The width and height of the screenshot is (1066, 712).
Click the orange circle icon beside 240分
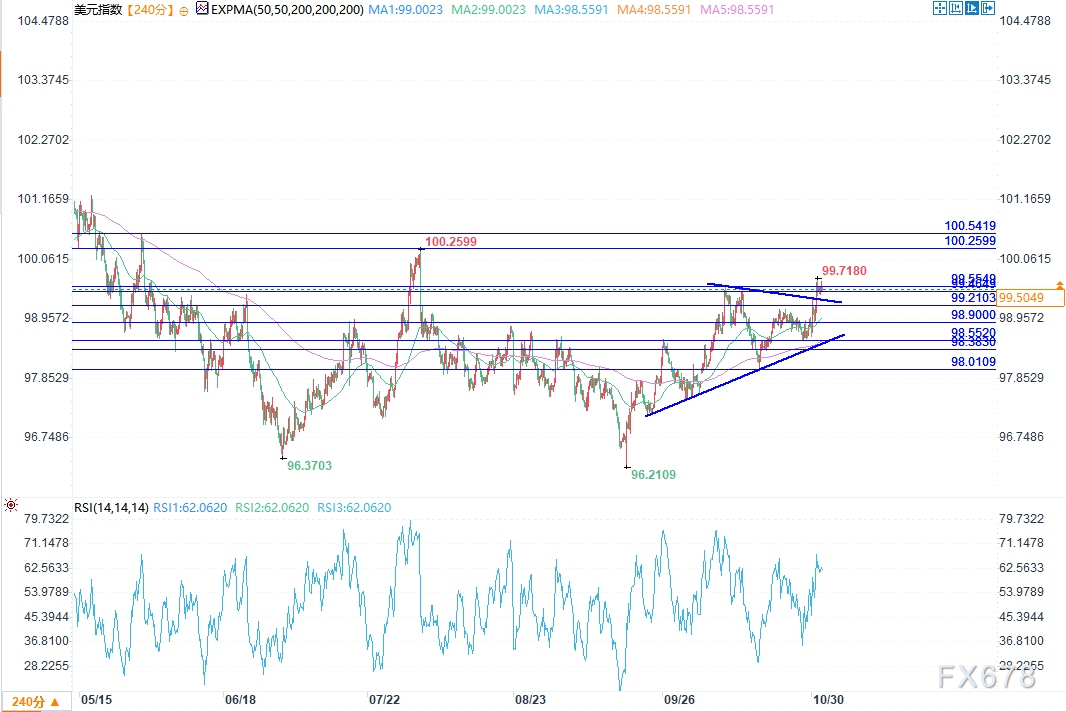tap(183, 9)
